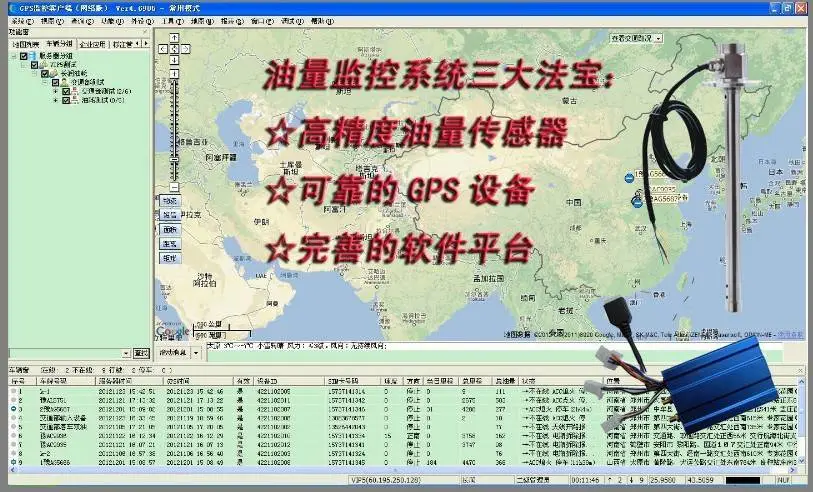The width and height of the screenshot is (813, 492).
Task: Uncheck the tree group marked (0/5)
Action: click(x=66, y=100)
